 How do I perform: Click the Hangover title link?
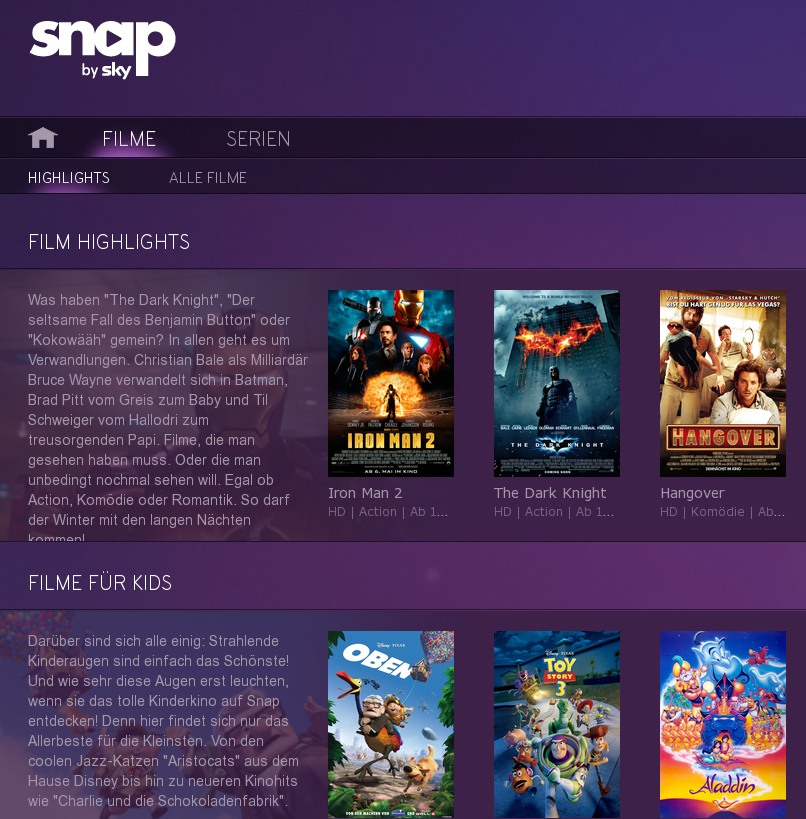coord(692,493)
